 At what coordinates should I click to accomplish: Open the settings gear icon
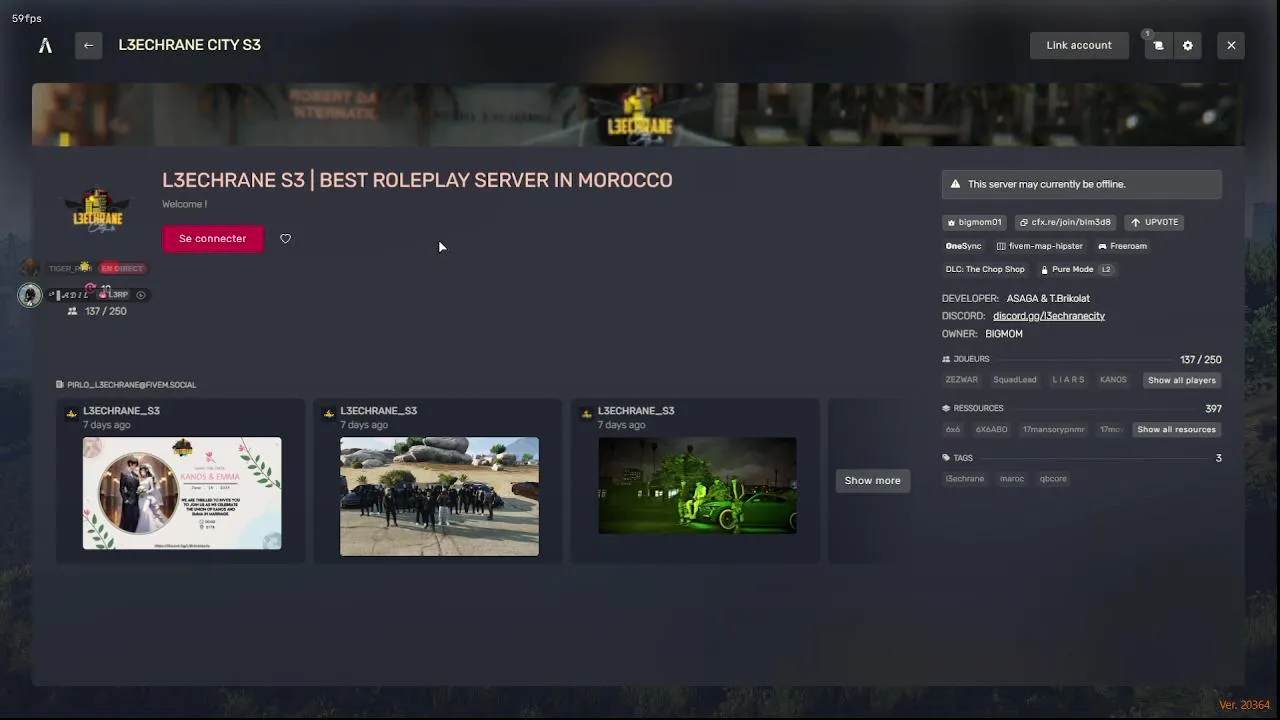1187,45
